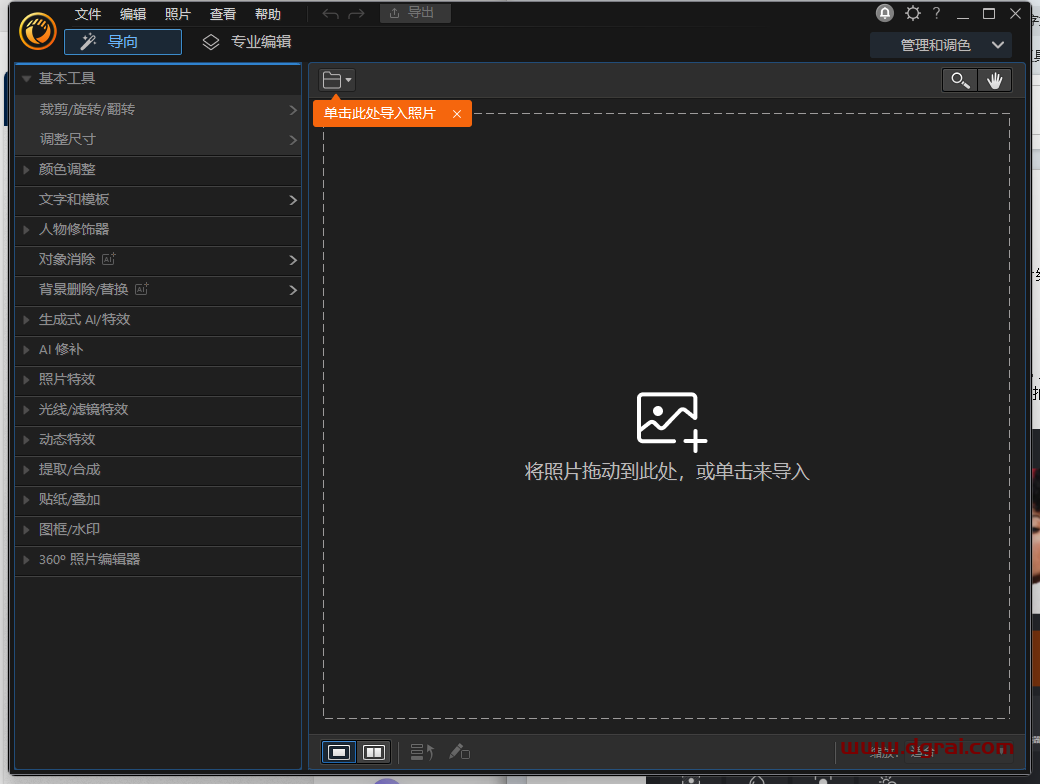
Task: Click the 导出 export button
Action: (415, 13)
